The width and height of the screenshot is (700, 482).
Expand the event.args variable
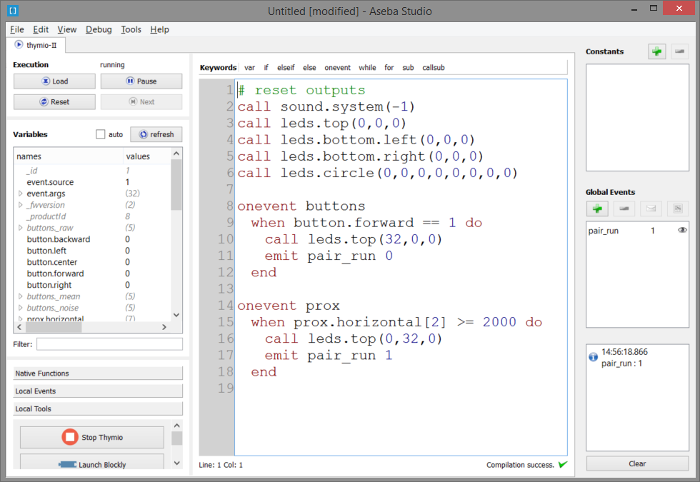tap(20, 192)
